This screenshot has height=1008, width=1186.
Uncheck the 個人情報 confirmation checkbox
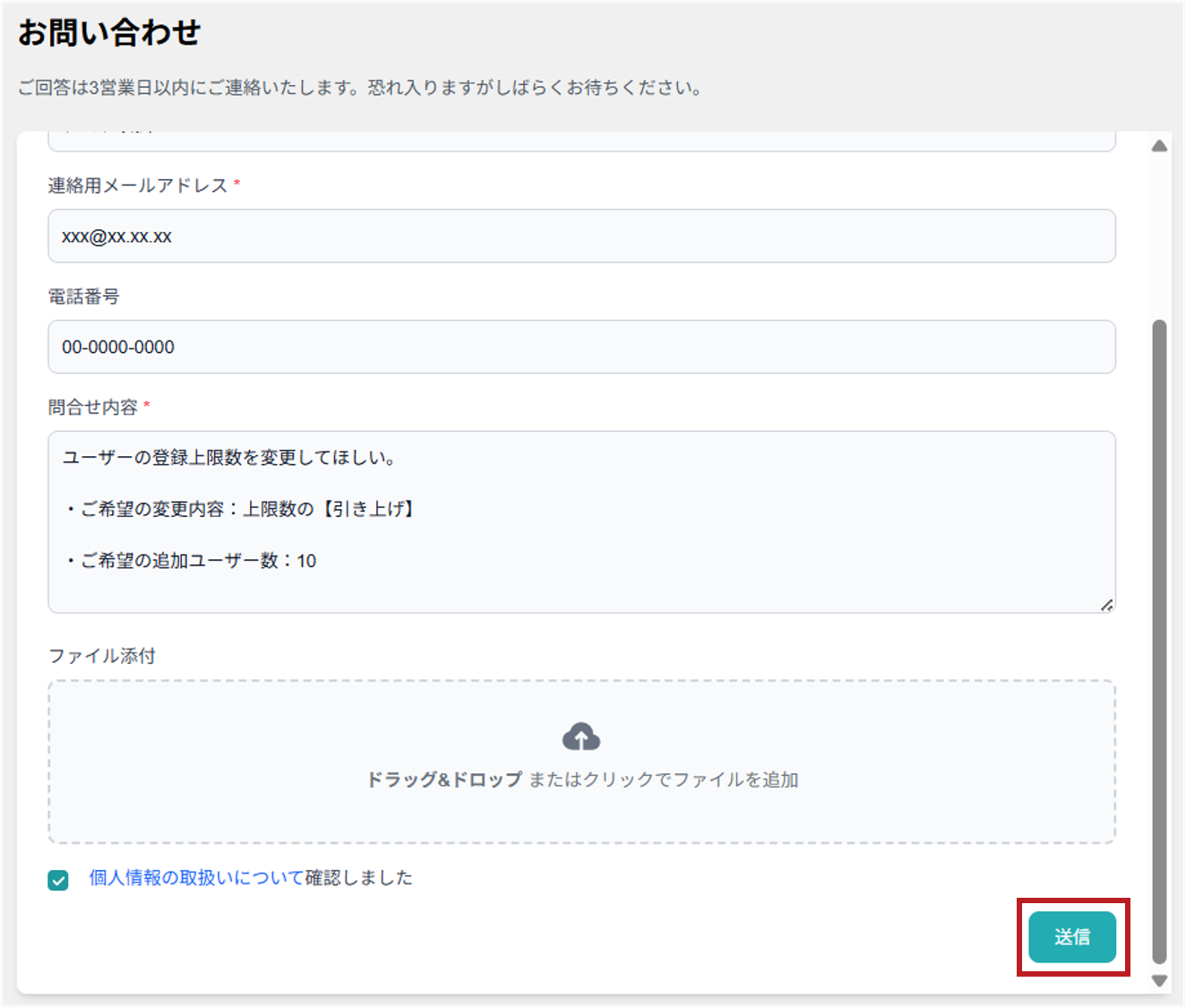click(x=58, y=880)
